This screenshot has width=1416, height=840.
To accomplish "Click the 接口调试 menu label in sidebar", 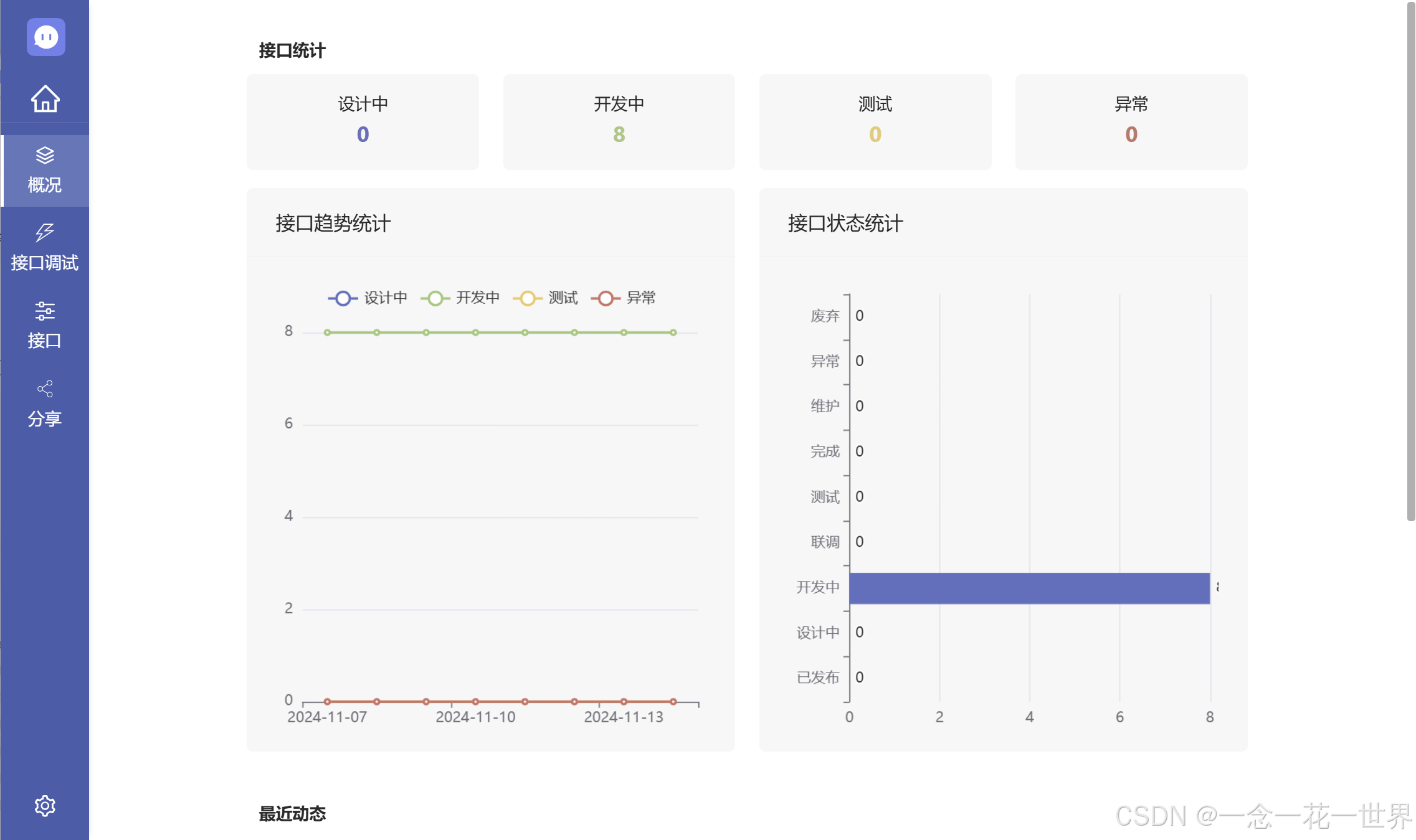I will 45,263.
